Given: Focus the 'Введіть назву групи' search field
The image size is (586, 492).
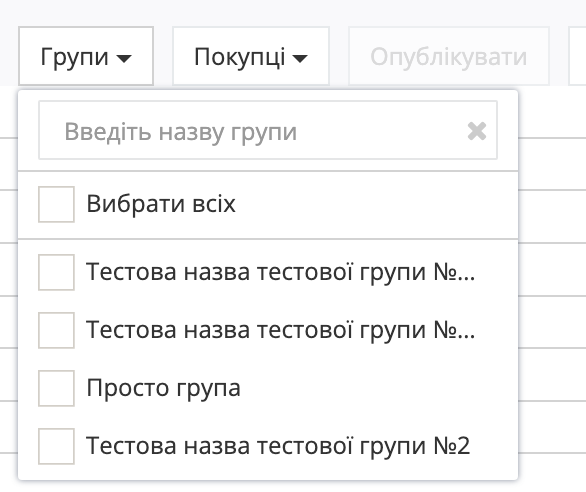Looking at the screenshot, I should click(268, 130).
